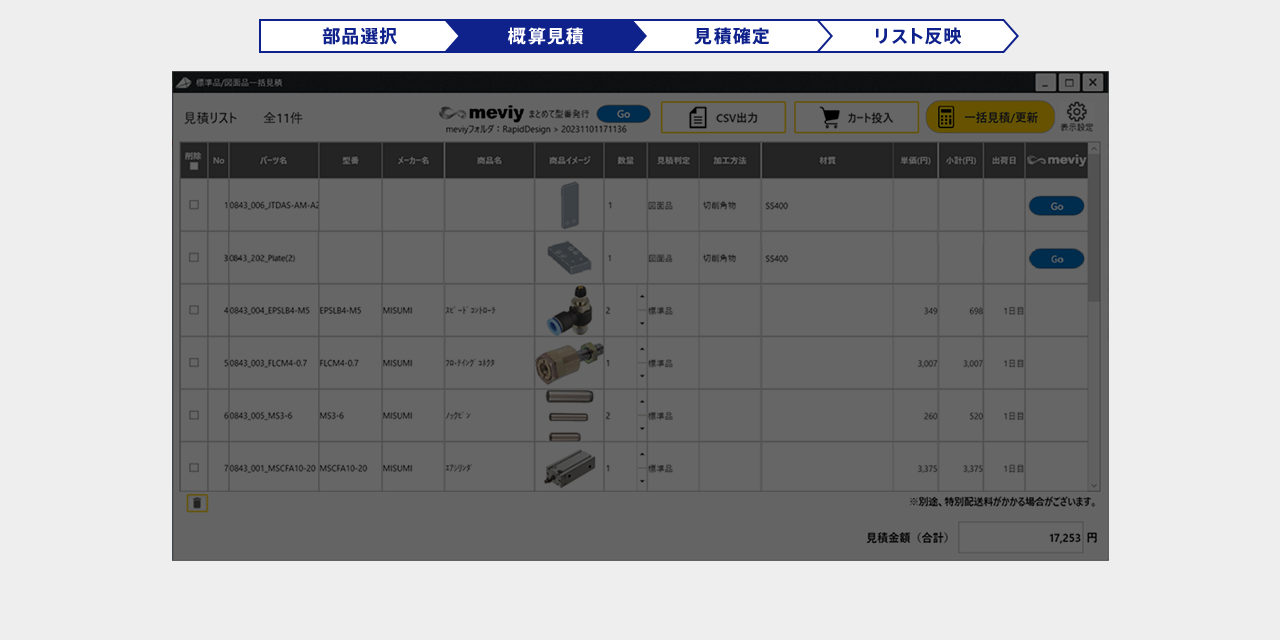Click the app logo in the title bar
The width and height of the screenshot is (1280, 640).
[x=183, y=82]
